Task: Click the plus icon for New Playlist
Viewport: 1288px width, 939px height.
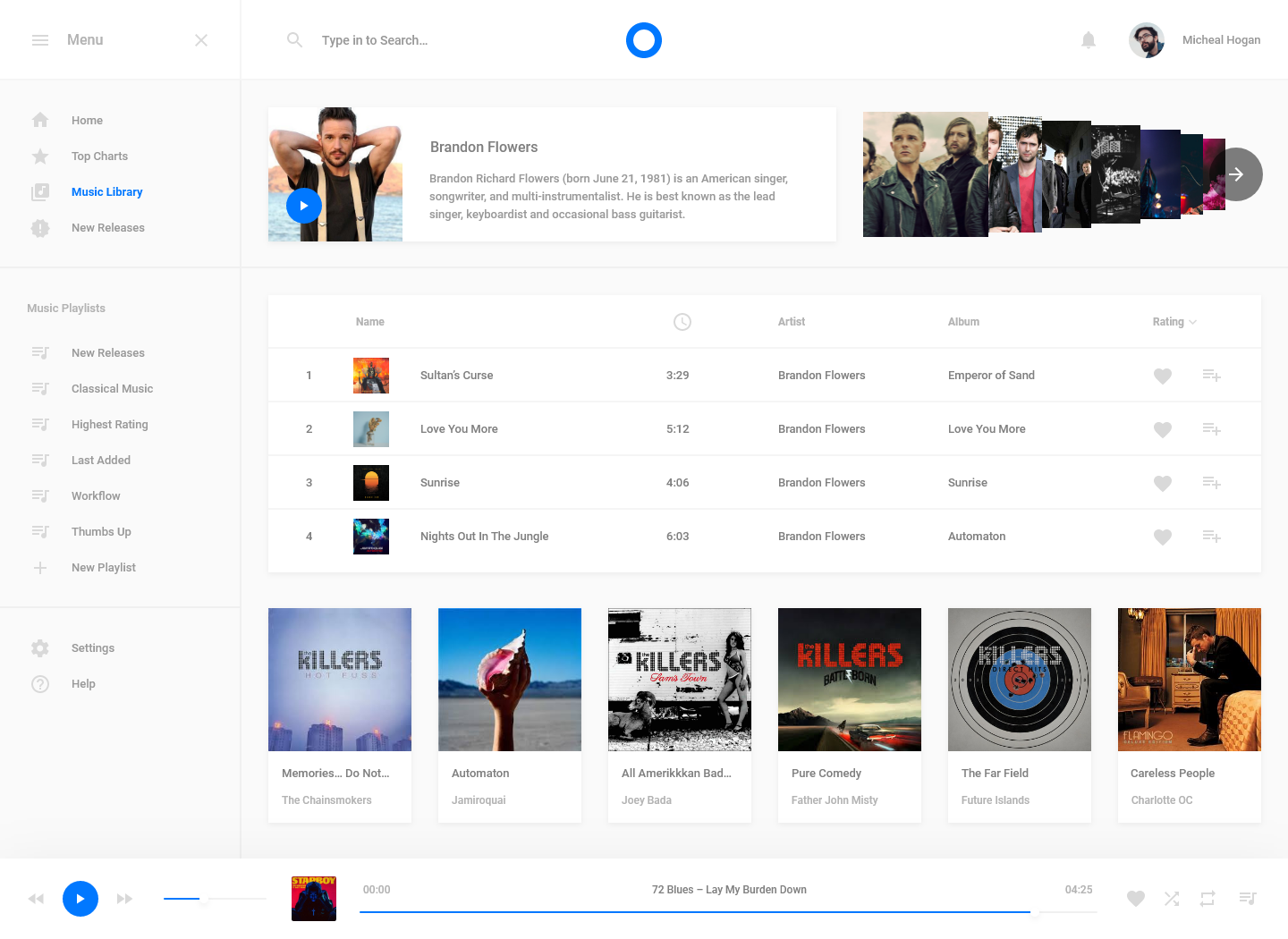Action: (40, 568)
